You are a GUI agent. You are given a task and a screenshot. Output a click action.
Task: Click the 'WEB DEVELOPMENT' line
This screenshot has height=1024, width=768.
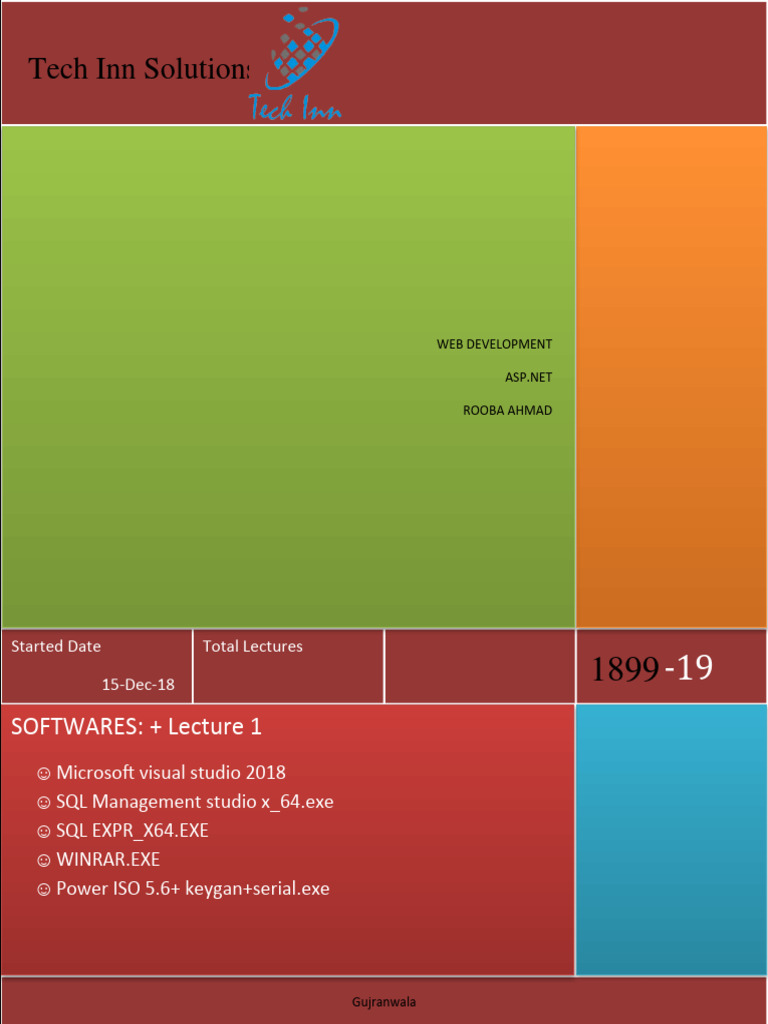pos(494,344)
